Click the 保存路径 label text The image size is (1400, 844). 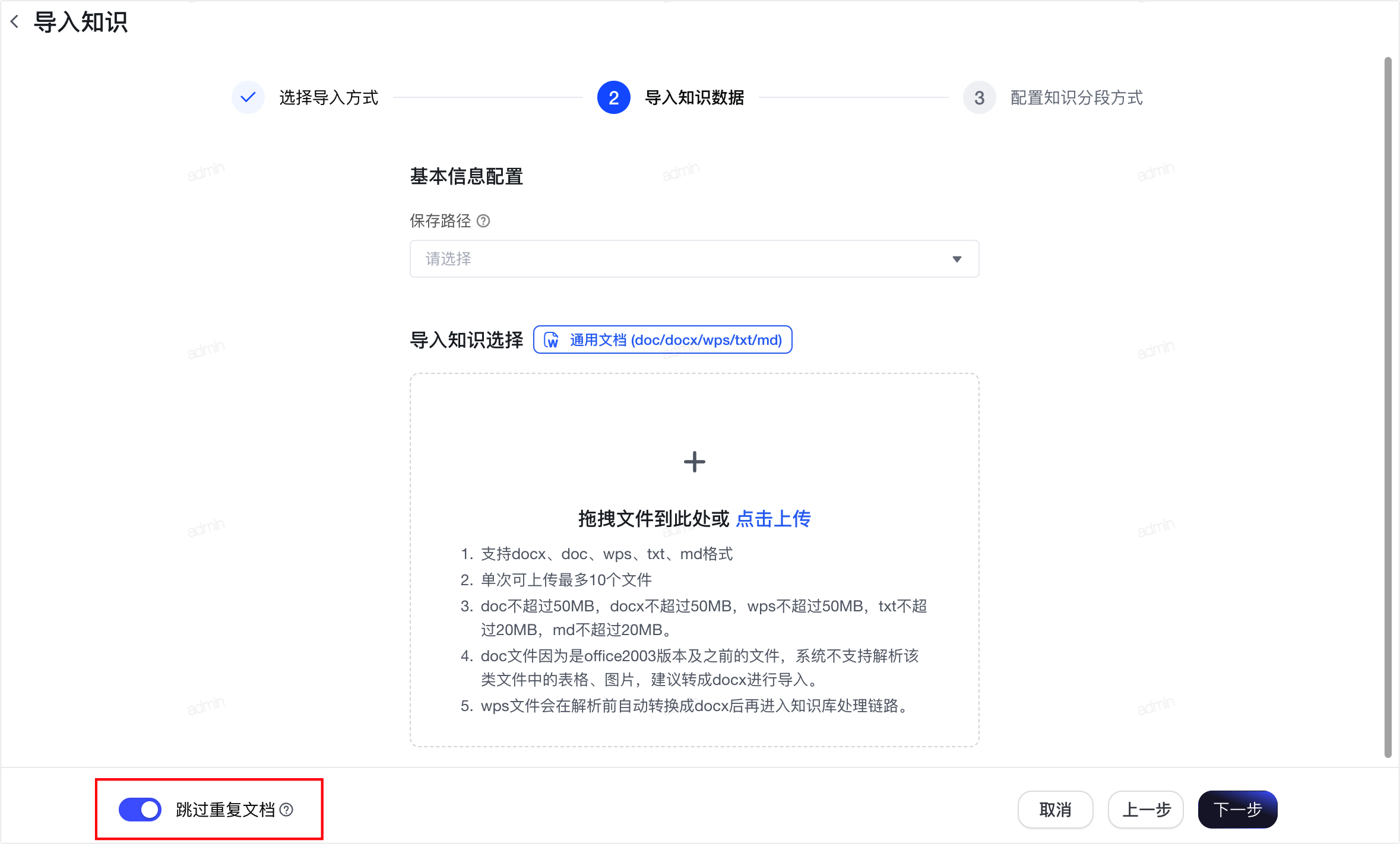440,221
